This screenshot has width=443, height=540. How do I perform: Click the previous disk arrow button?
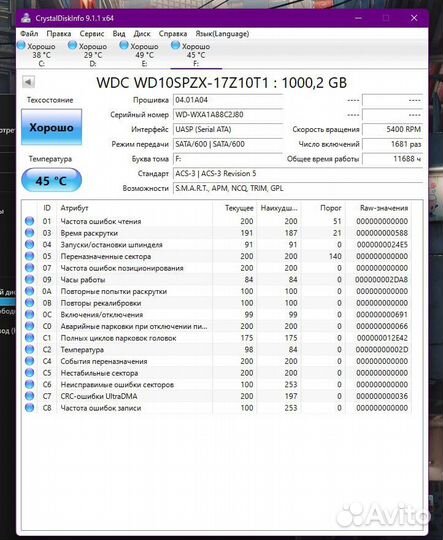coord(28,82)
